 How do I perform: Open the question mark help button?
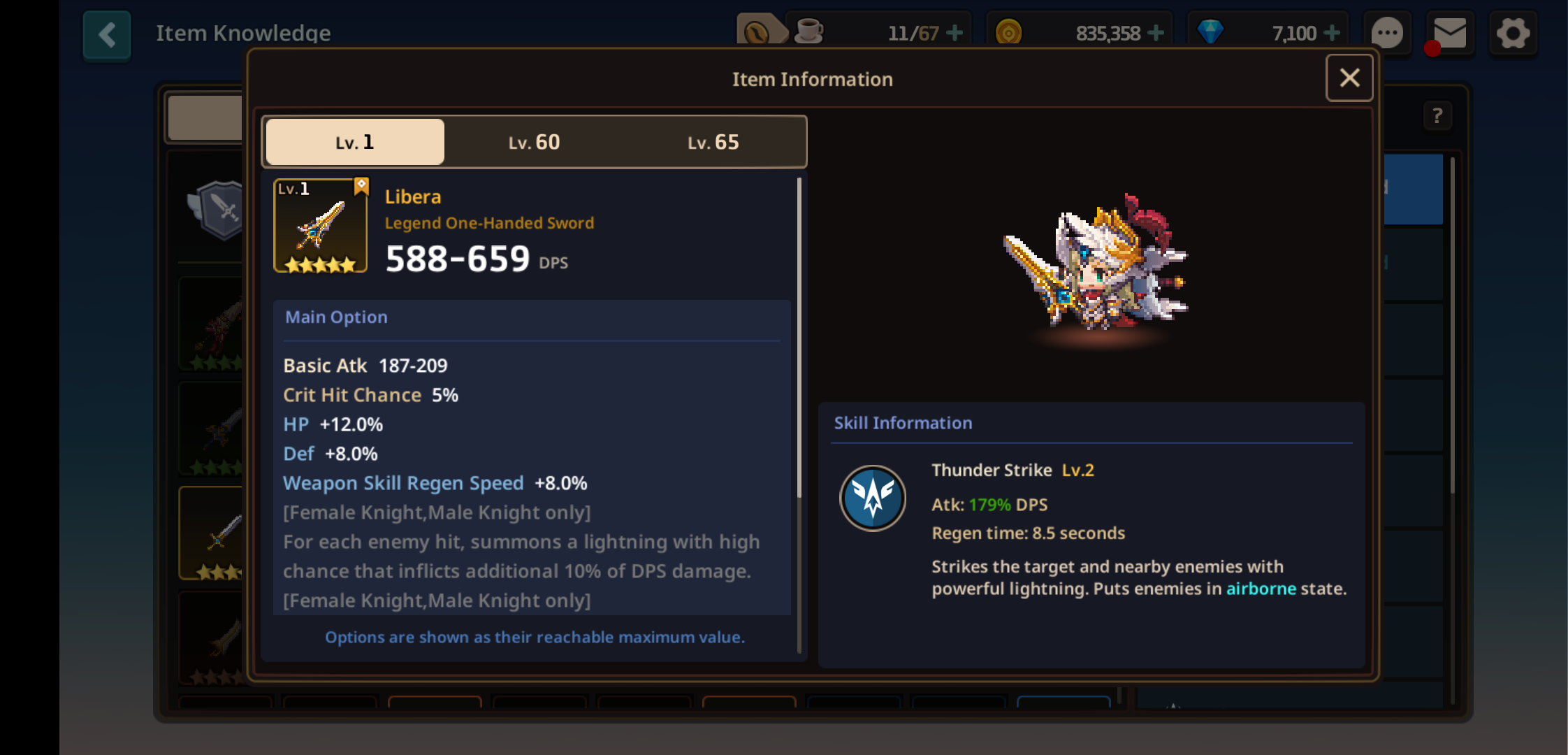1437,116
